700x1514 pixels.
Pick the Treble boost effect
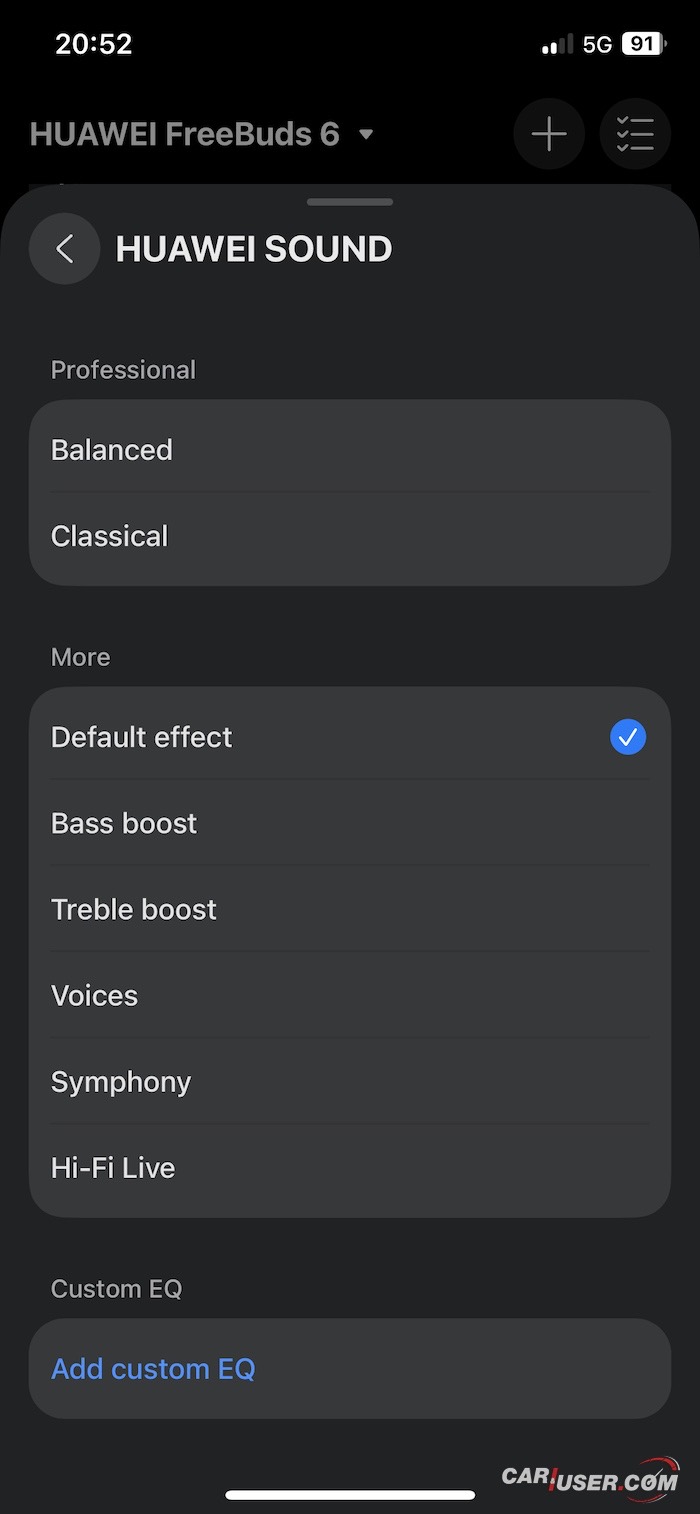[x=134, y=910]
